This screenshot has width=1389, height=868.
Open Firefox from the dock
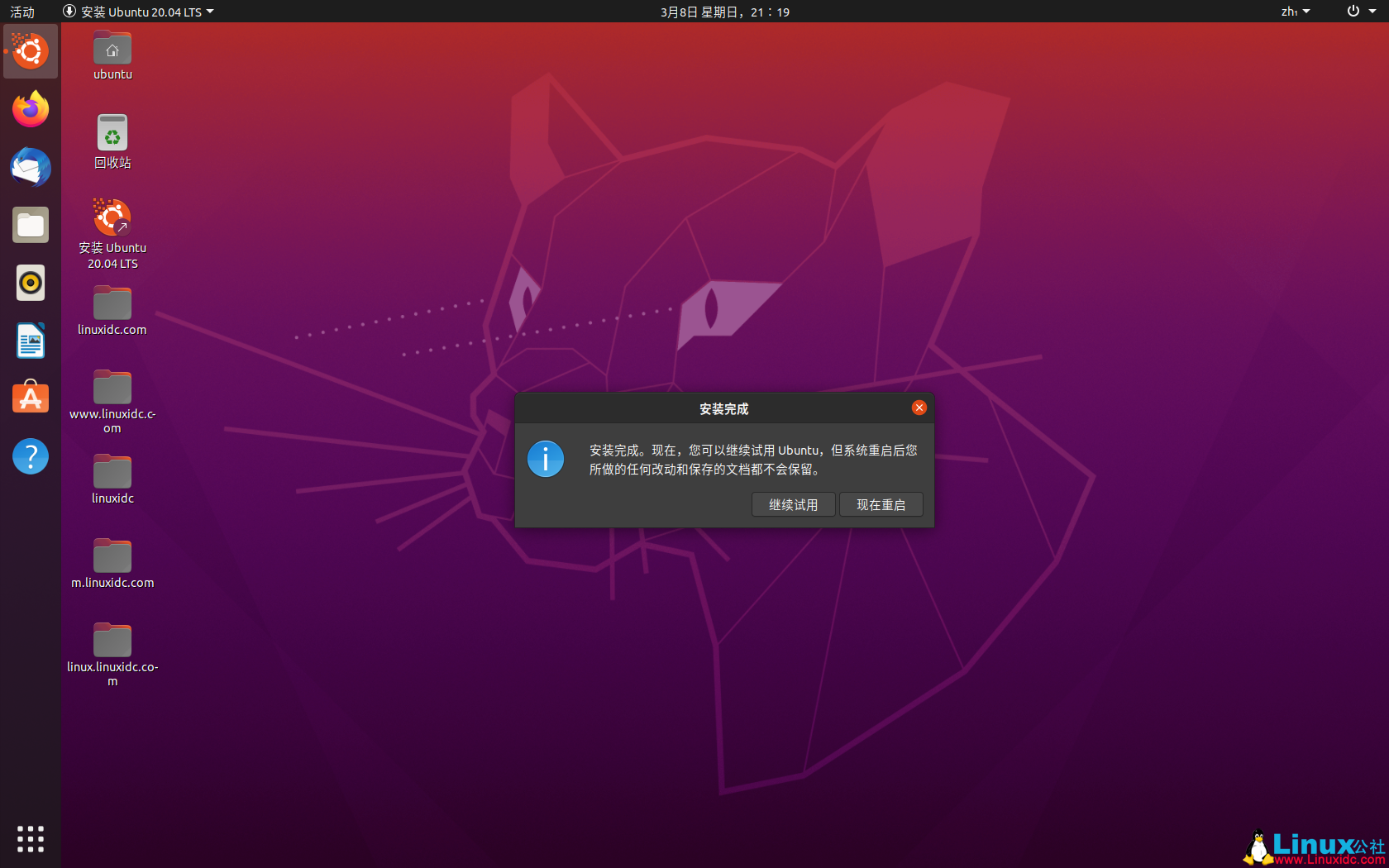(x=30, y=108)
